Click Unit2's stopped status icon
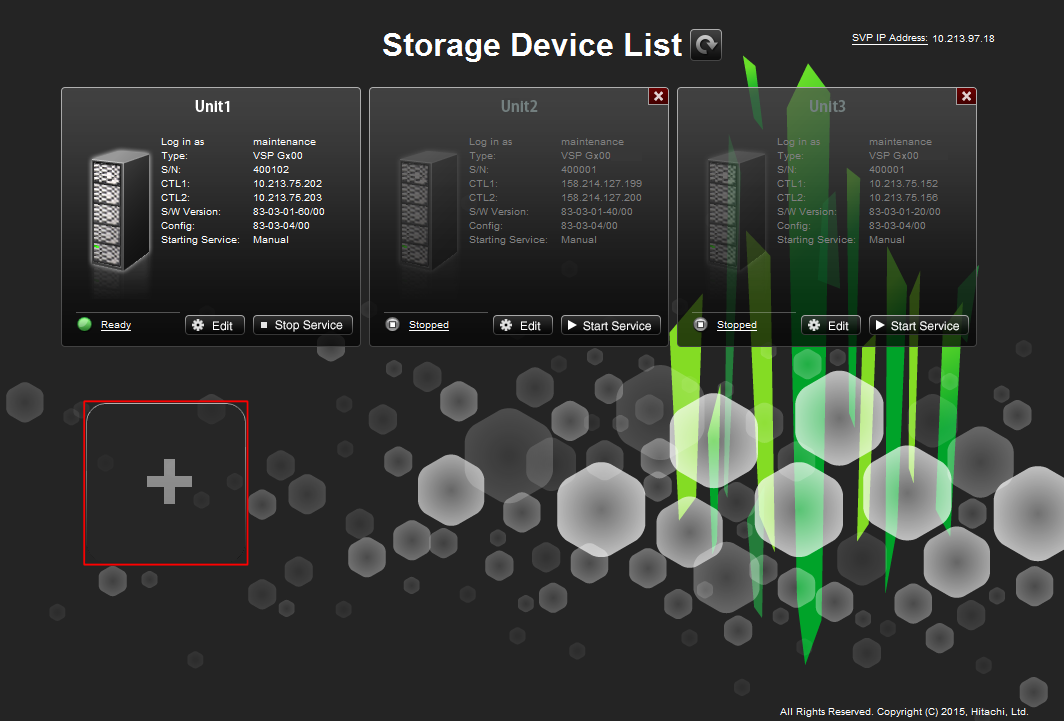 point(392,324)
